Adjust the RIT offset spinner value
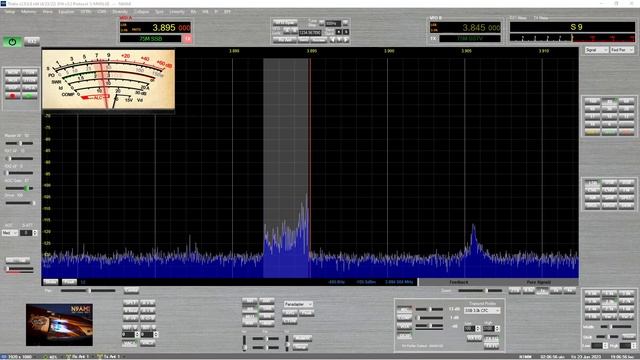 click(x=131, y=334)
